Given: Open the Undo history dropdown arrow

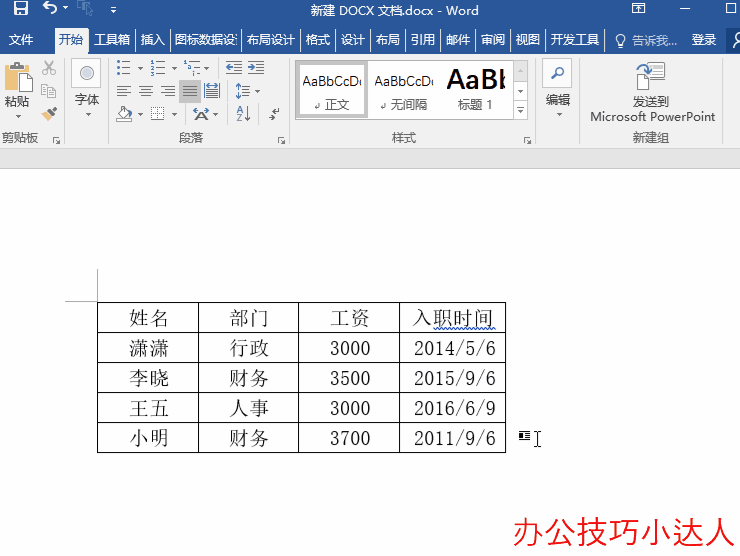Looking at the screenshot, I should pyautogui.click(x=66, y=8).
